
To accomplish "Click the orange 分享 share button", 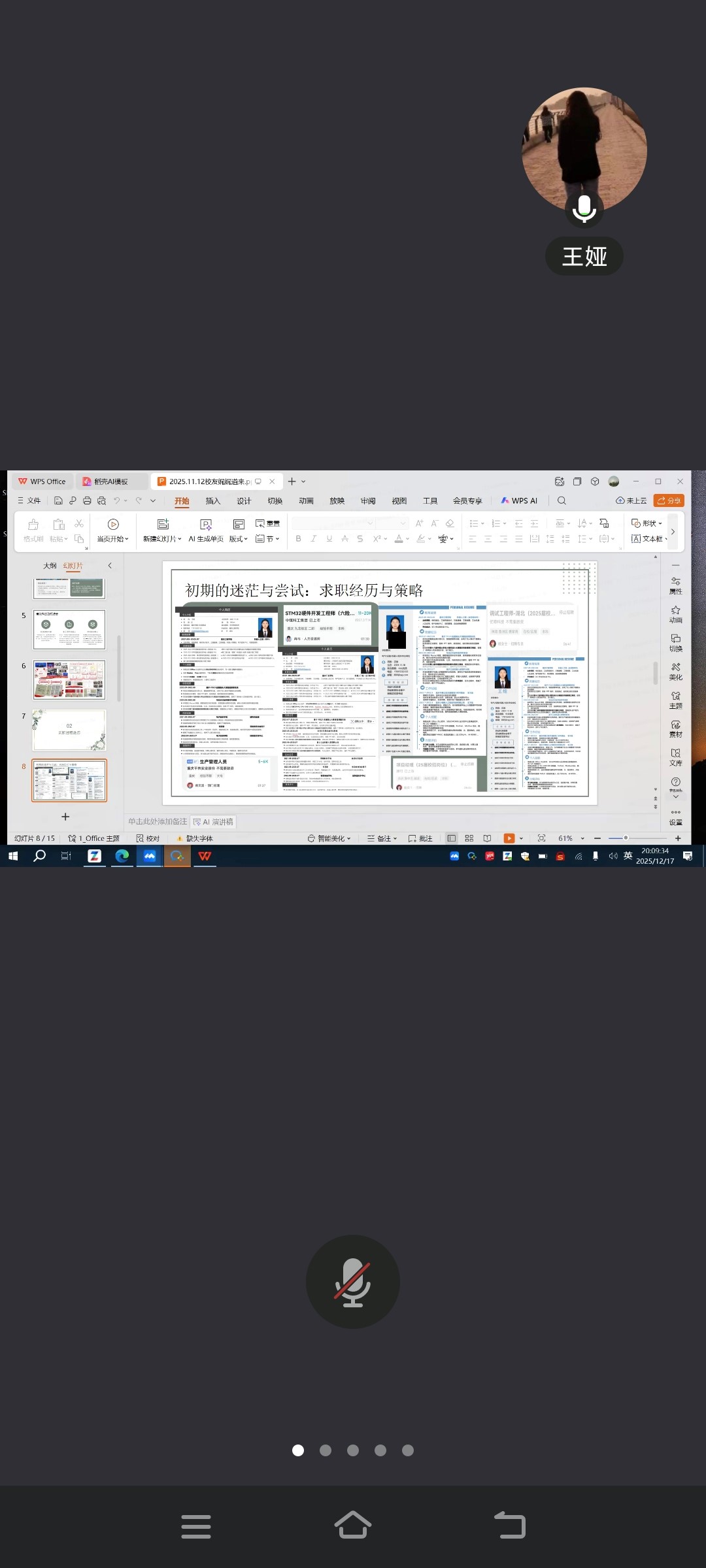I will (x=669, y=500).
